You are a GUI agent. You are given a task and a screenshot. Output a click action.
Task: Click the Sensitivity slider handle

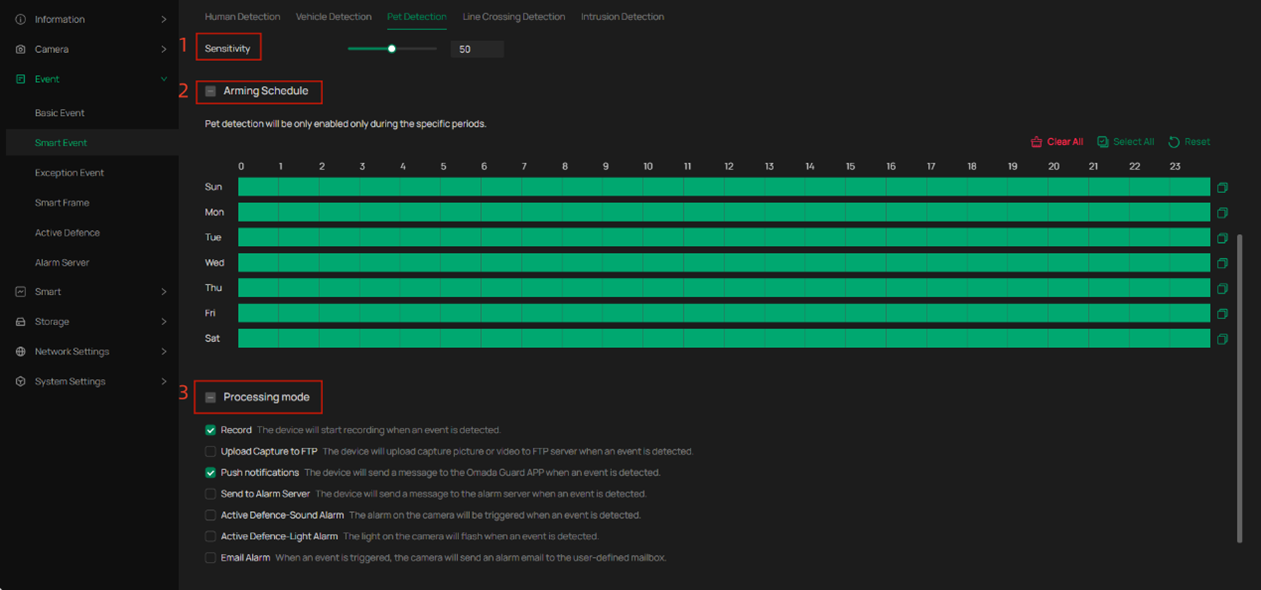392,49
